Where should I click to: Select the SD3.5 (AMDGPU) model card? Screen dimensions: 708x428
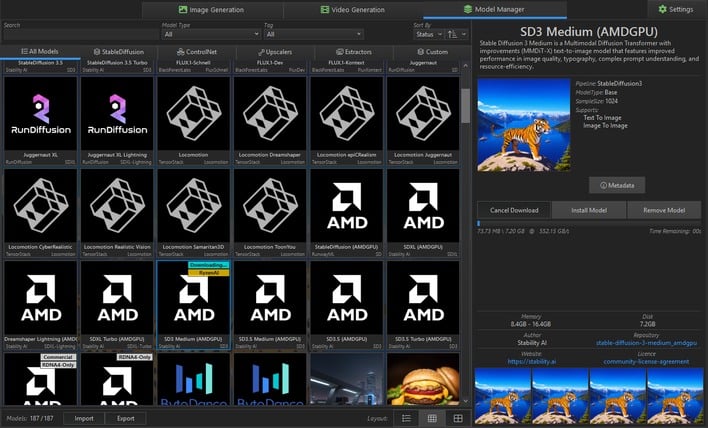tap(347, 305)
